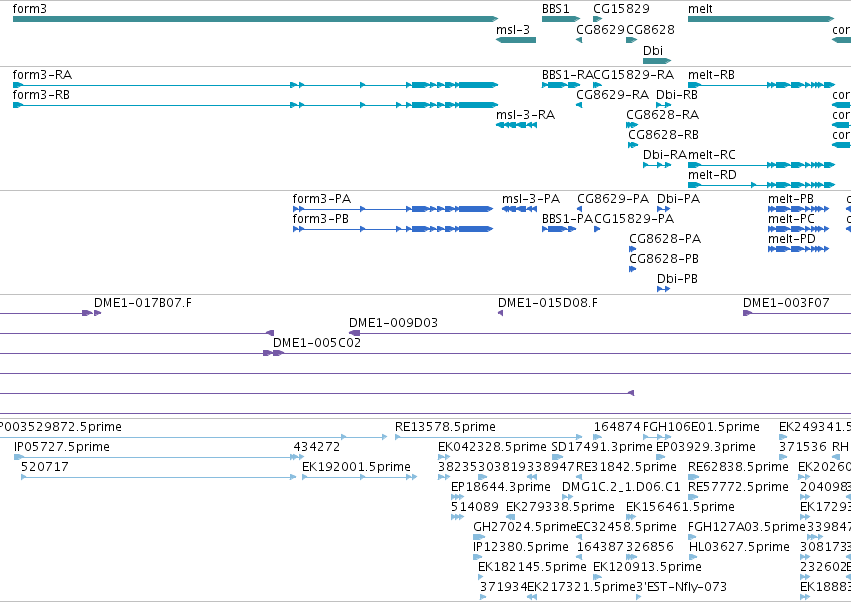
Task: Click the 434272 EST label
Action: point(316,447)
